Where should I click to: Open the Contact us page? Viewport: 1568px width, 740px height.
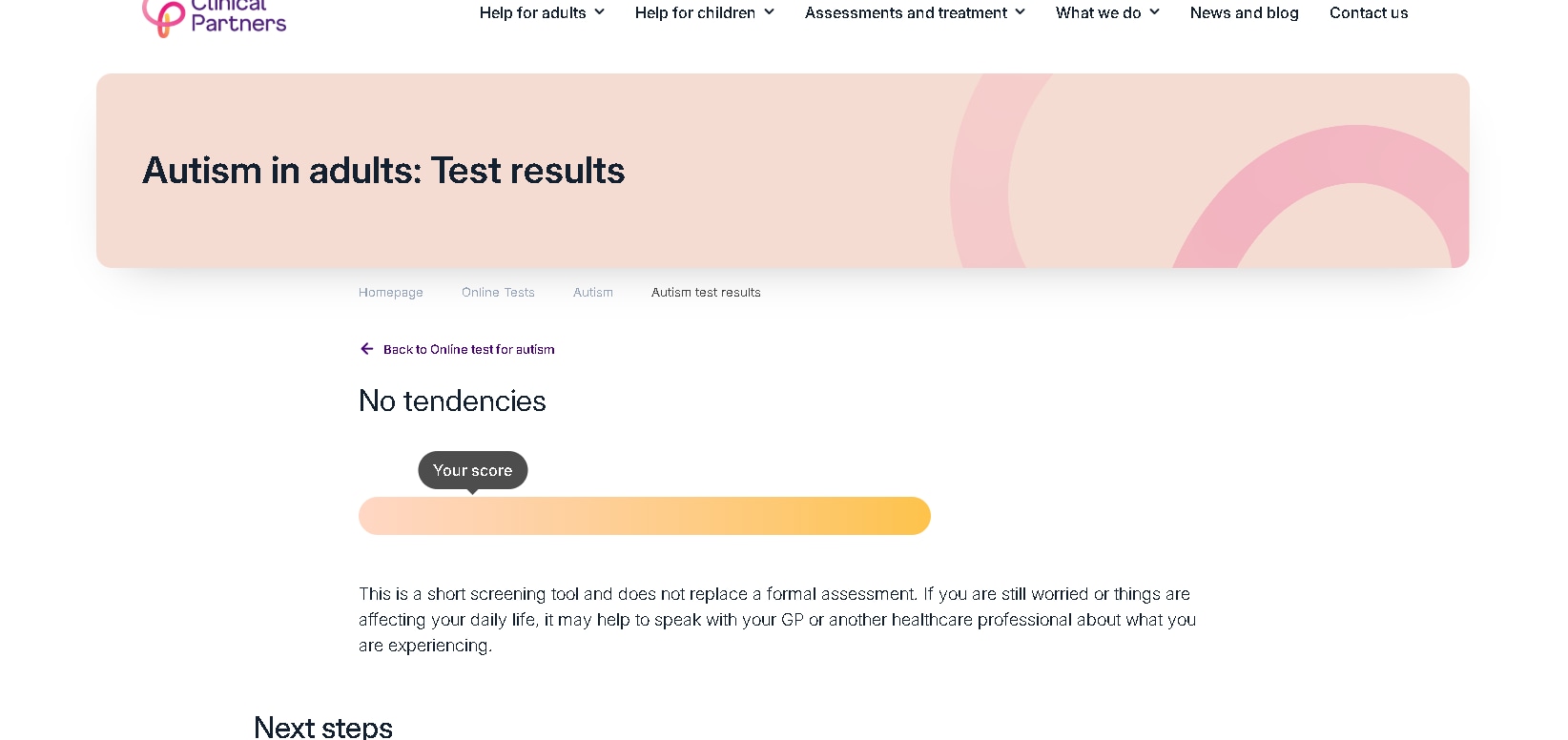tap(1369, 12)
